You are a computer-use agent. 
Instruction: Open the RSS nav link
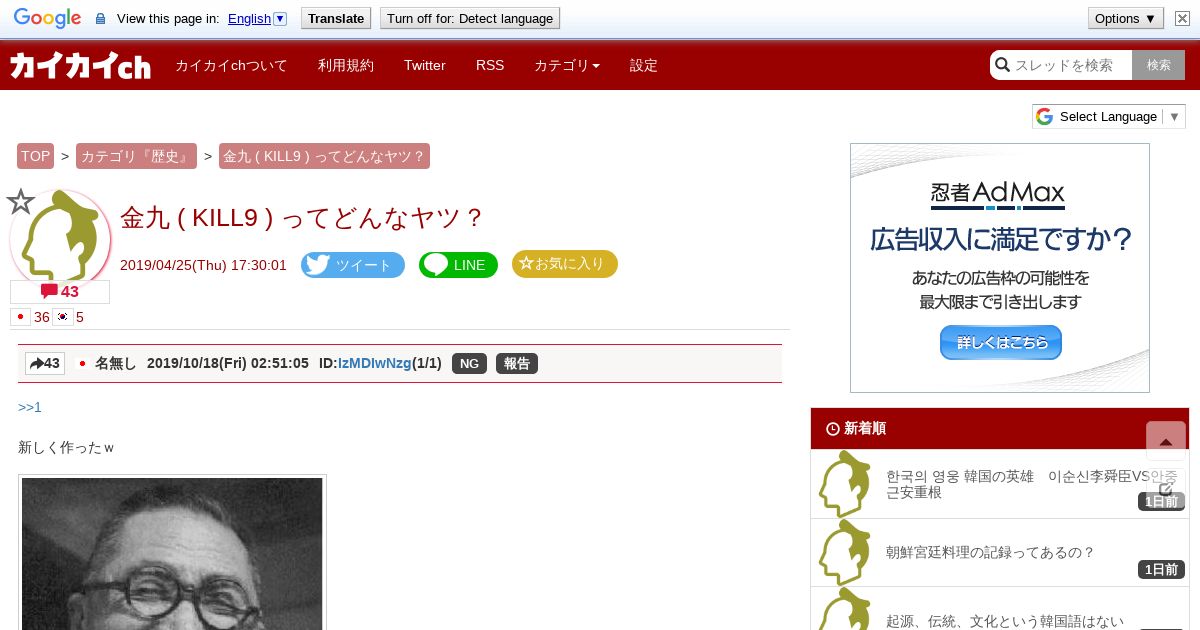coord(490,65)
